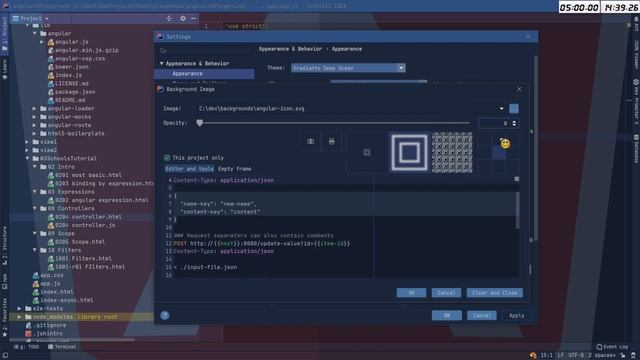Expand the node_modules library root folder
Screen dimensions: 640x360
(19, 317)
